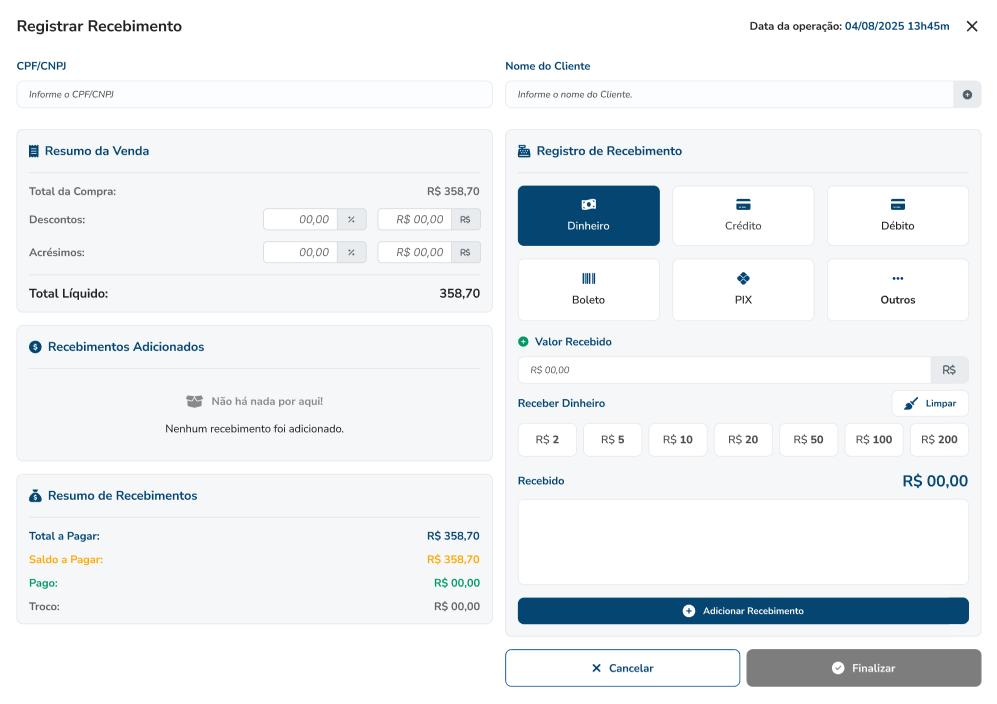Add R$ 200 cash bill
Screen dimensions: 997x704
pos(939,440)
